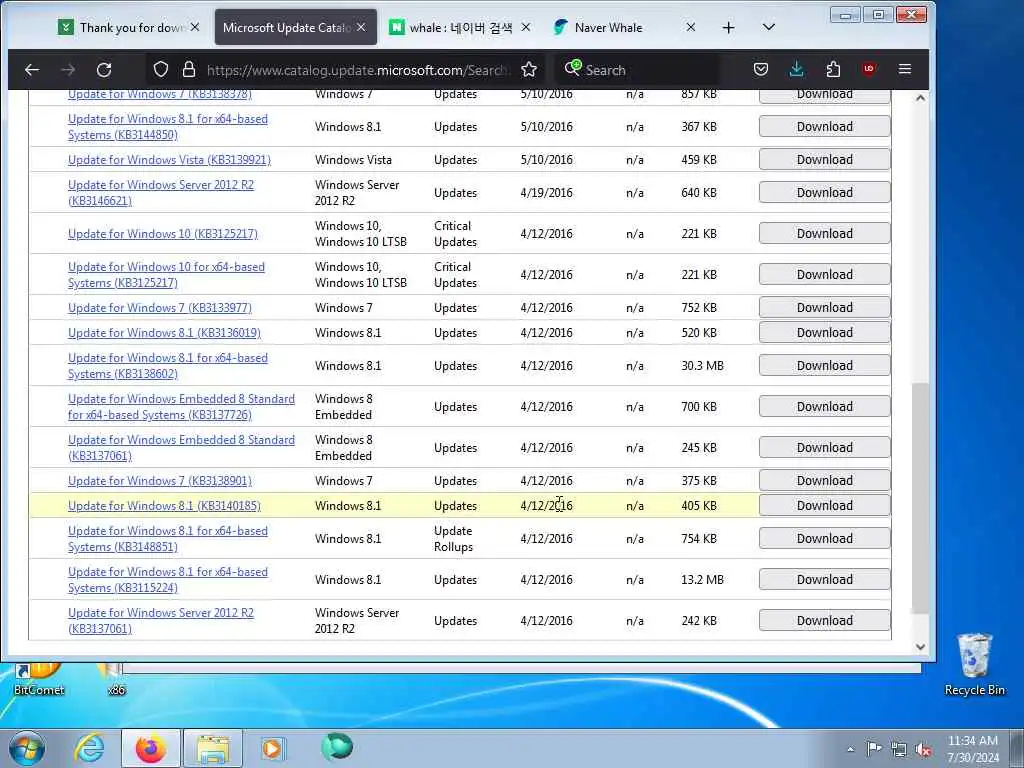Click the Firefox Search box
The width and height of the screenshot is (1024, 768).
637,70
